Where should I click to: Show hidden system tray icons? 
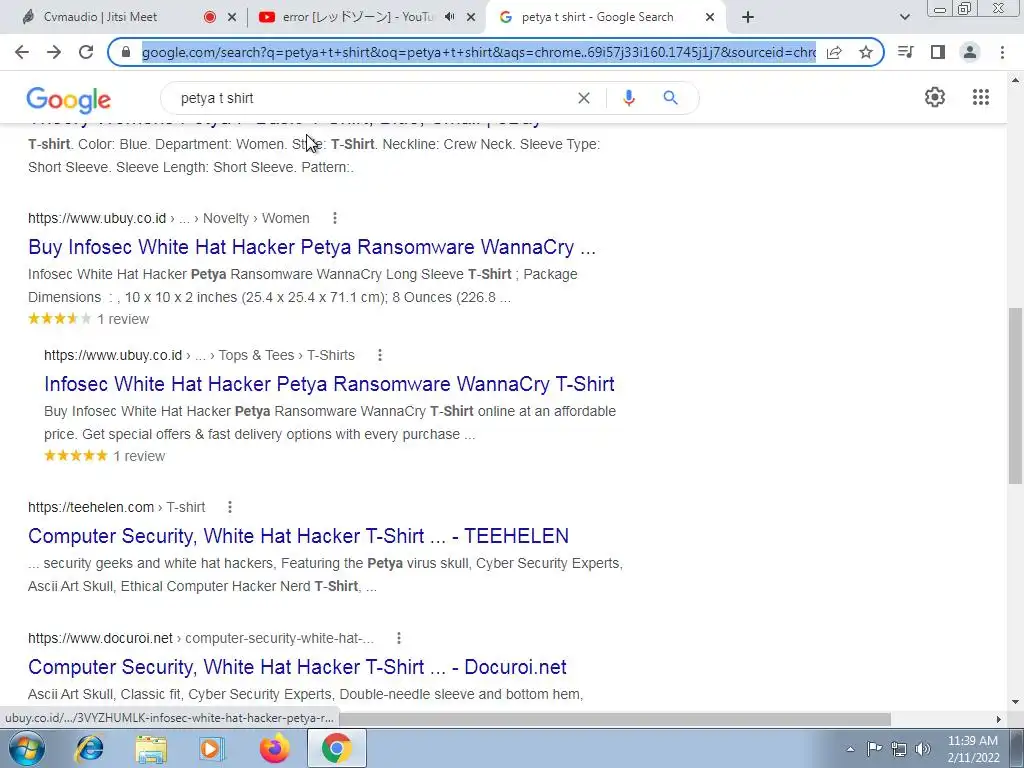850,749
